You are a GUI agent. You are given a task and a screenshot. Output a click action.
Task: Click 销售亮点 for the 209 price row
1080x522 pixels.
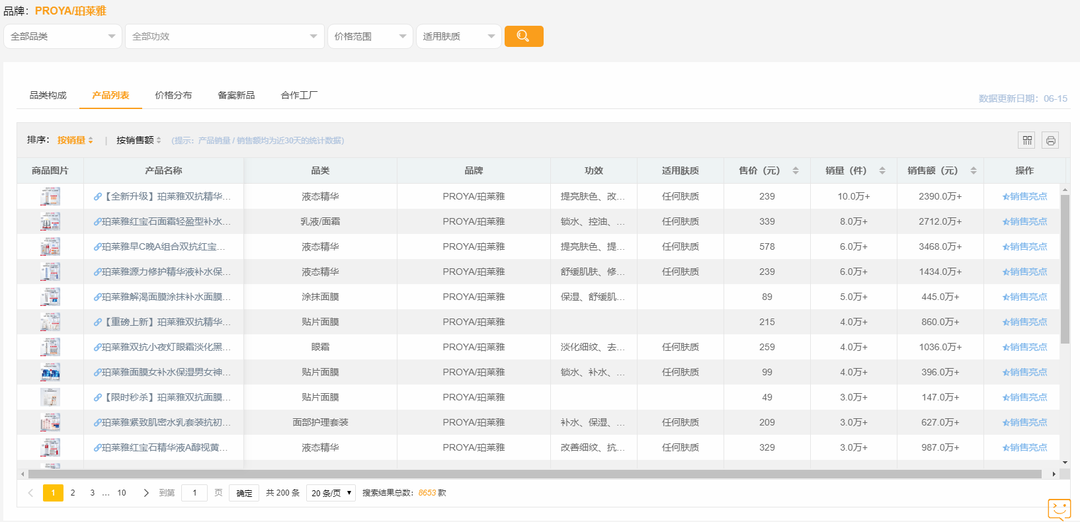tap(1025, 422)
